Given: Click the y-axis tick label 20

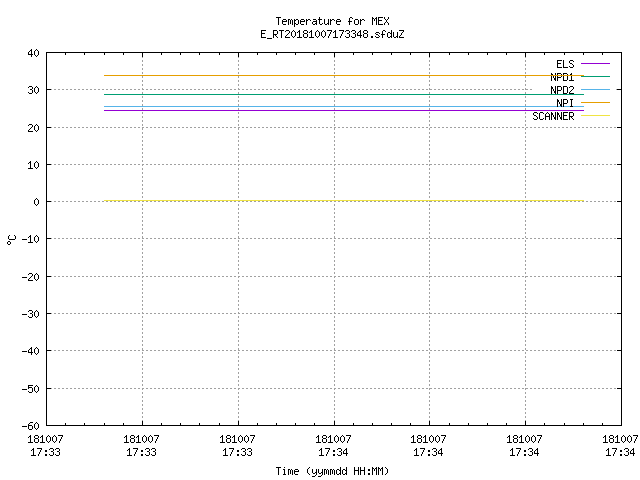Looking at the screenshot, I should tap(33, 128).
